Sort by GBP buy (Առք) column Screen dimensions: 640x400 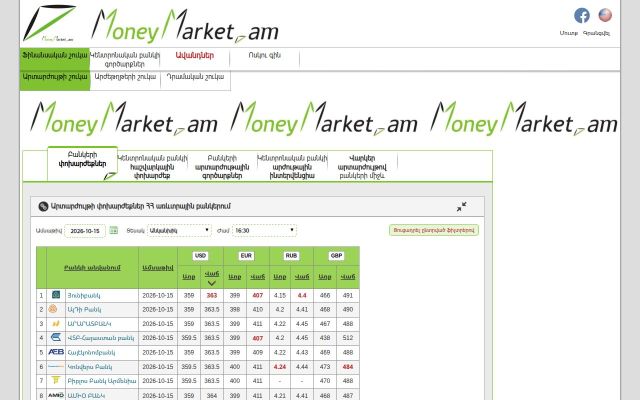(x=325, y=277)
